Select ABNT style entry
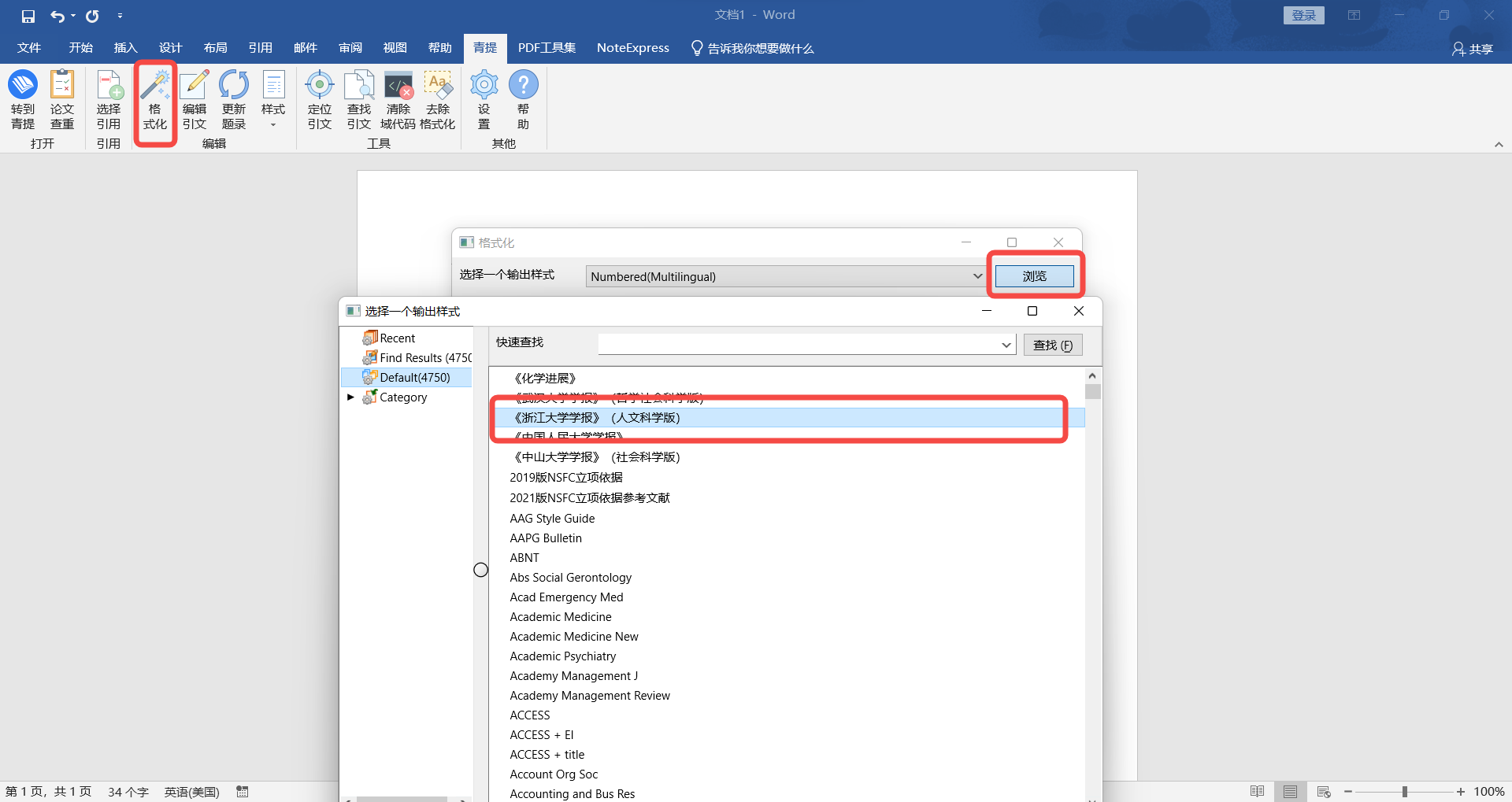Screen dimensions: 1512x802 [x=524, y=558]
